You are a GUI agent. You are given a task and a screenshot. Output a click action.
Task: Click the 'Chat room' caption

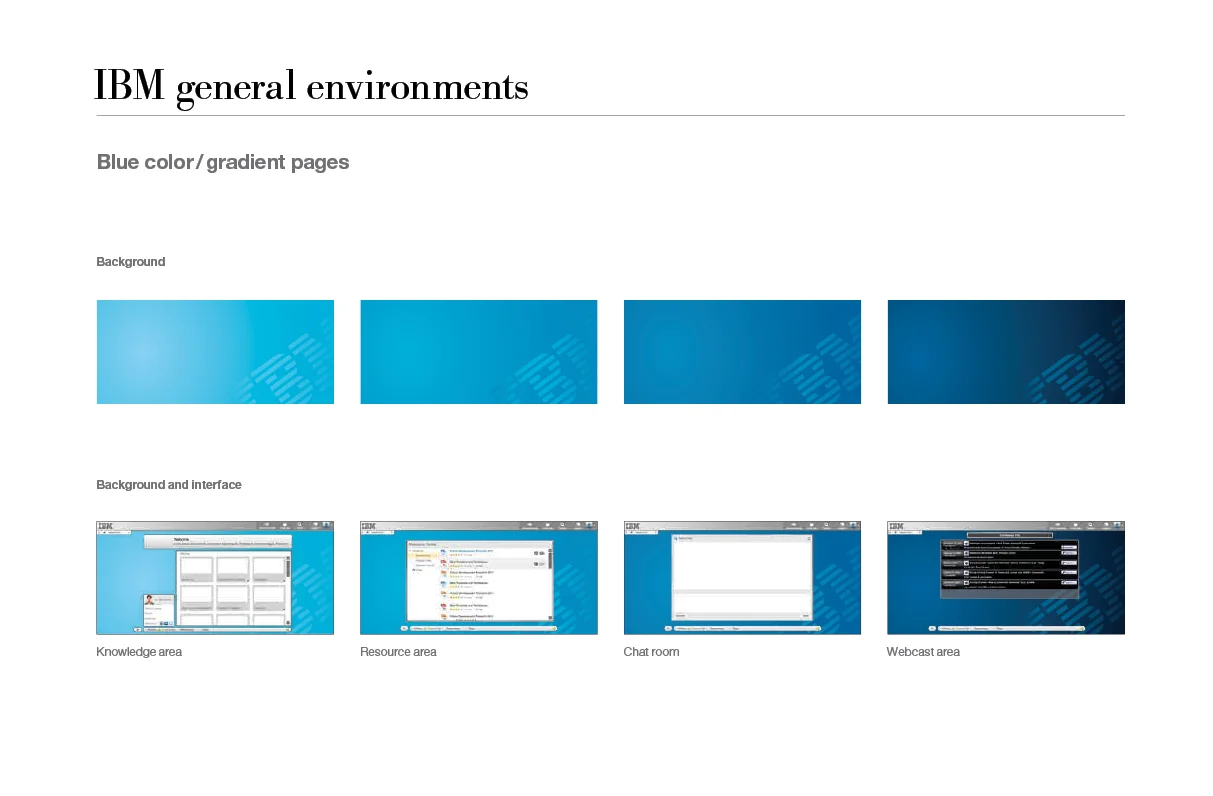[x=651, y=652]
